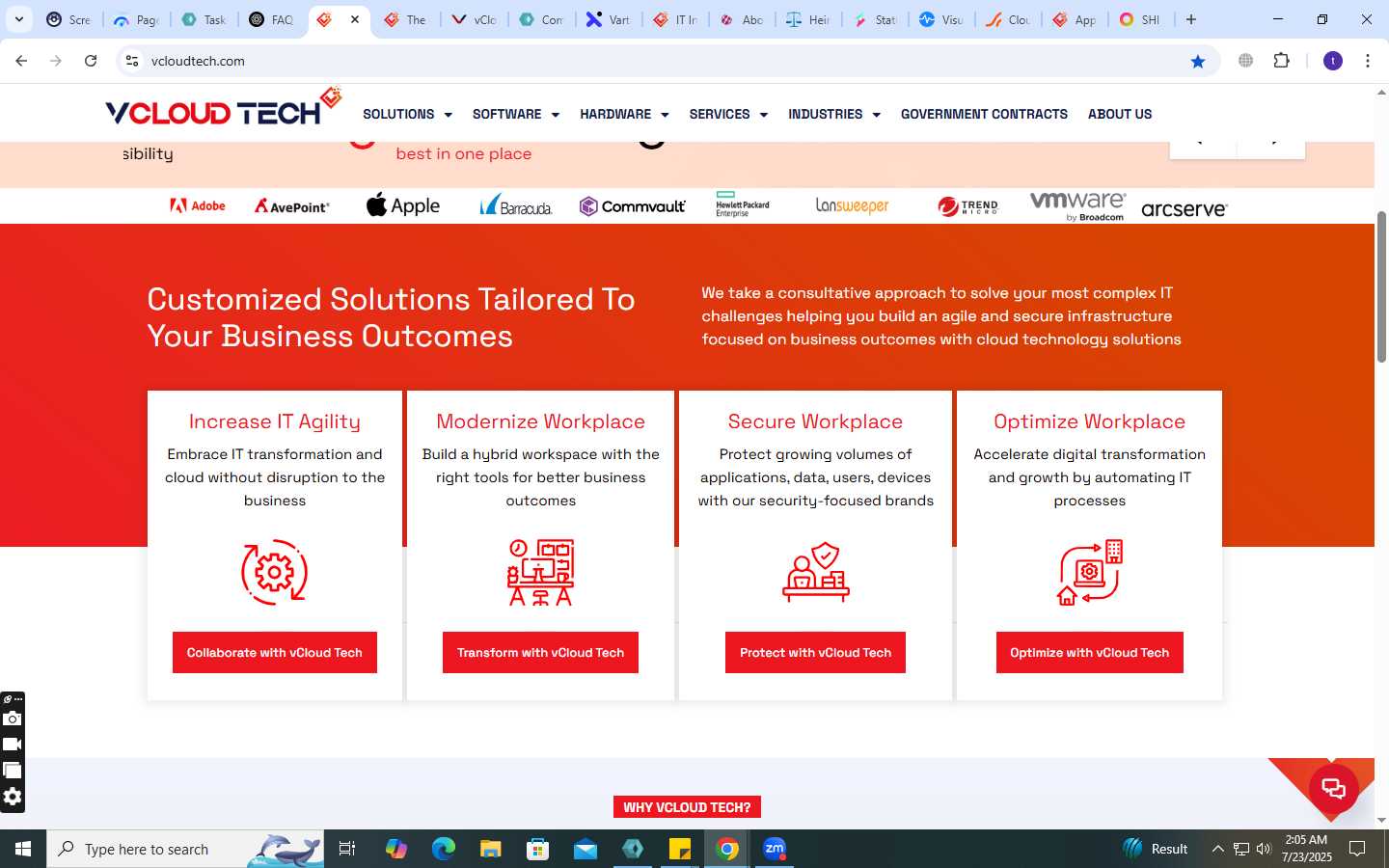The image size is (1389, 868).
Task: Open the Apple brand logo
Action: 403,204
